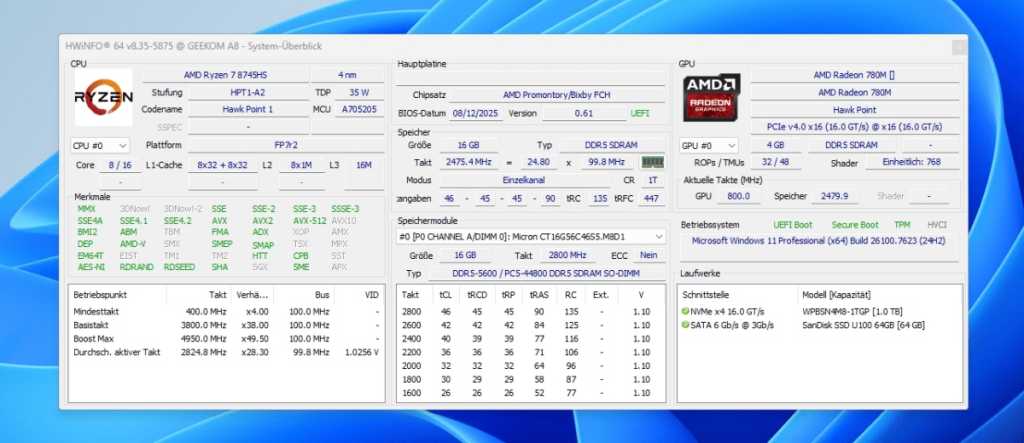The image size is (1024, 443).
Task: Open the CPU #0 selector dropdown
Action: point(100,145)
